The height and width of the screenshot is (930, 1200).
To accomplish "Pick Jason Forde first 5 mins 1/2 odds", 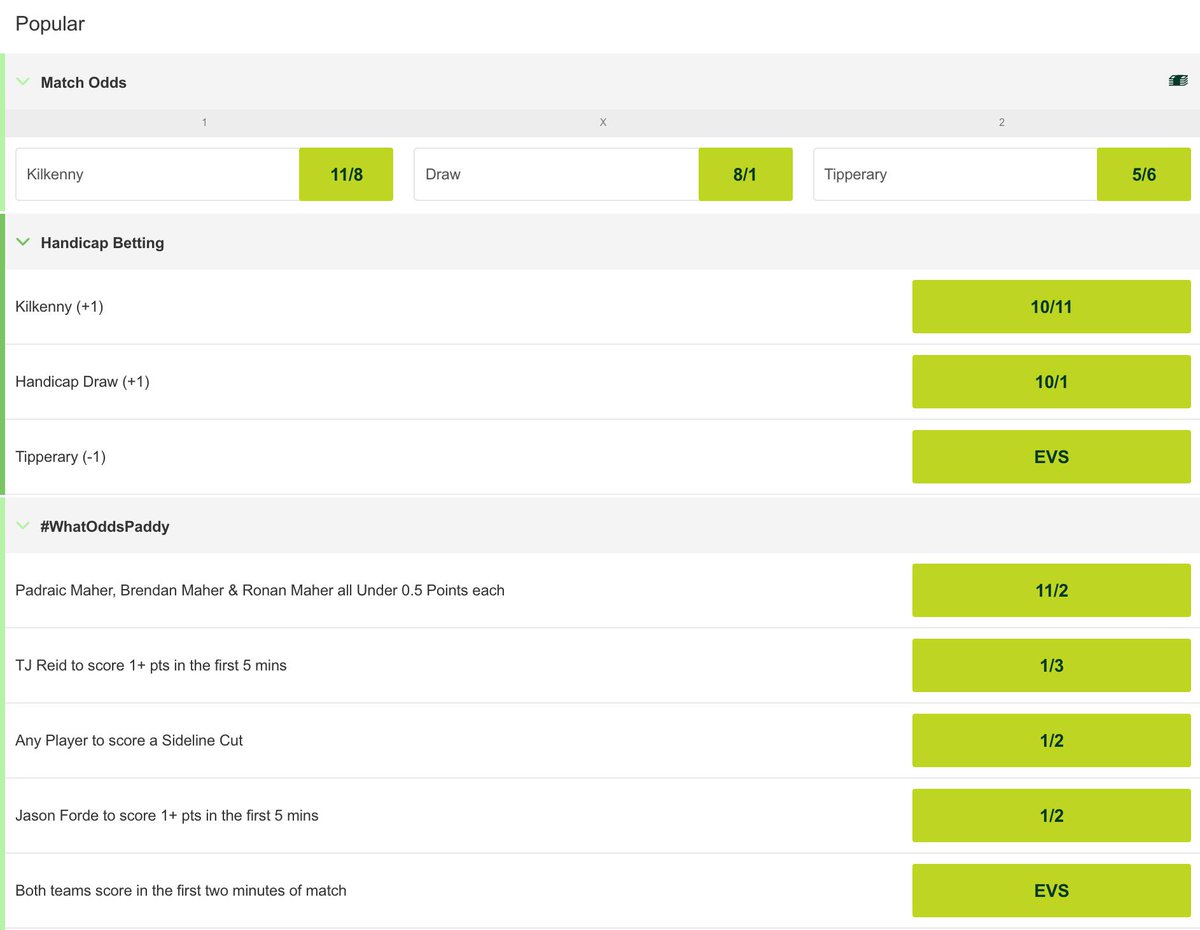I will coord(1051,816).
